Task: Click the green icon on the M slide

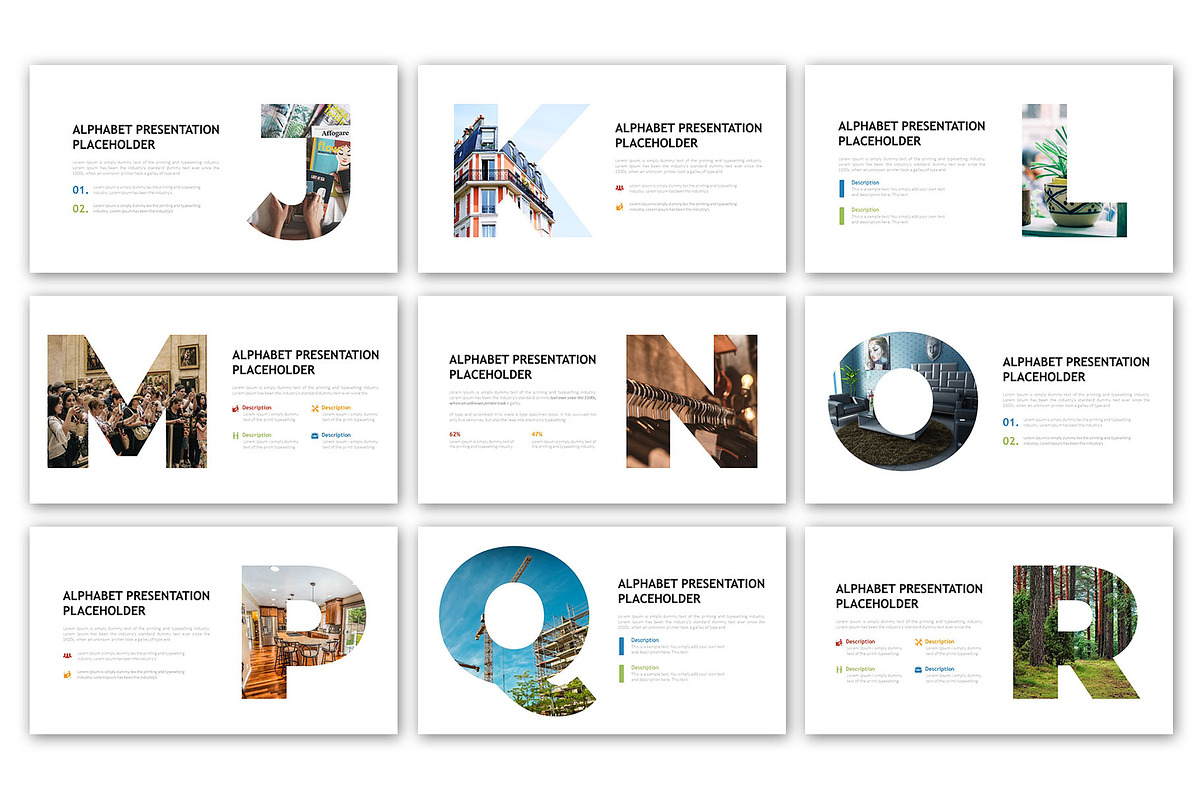Action: coord(236,435)
